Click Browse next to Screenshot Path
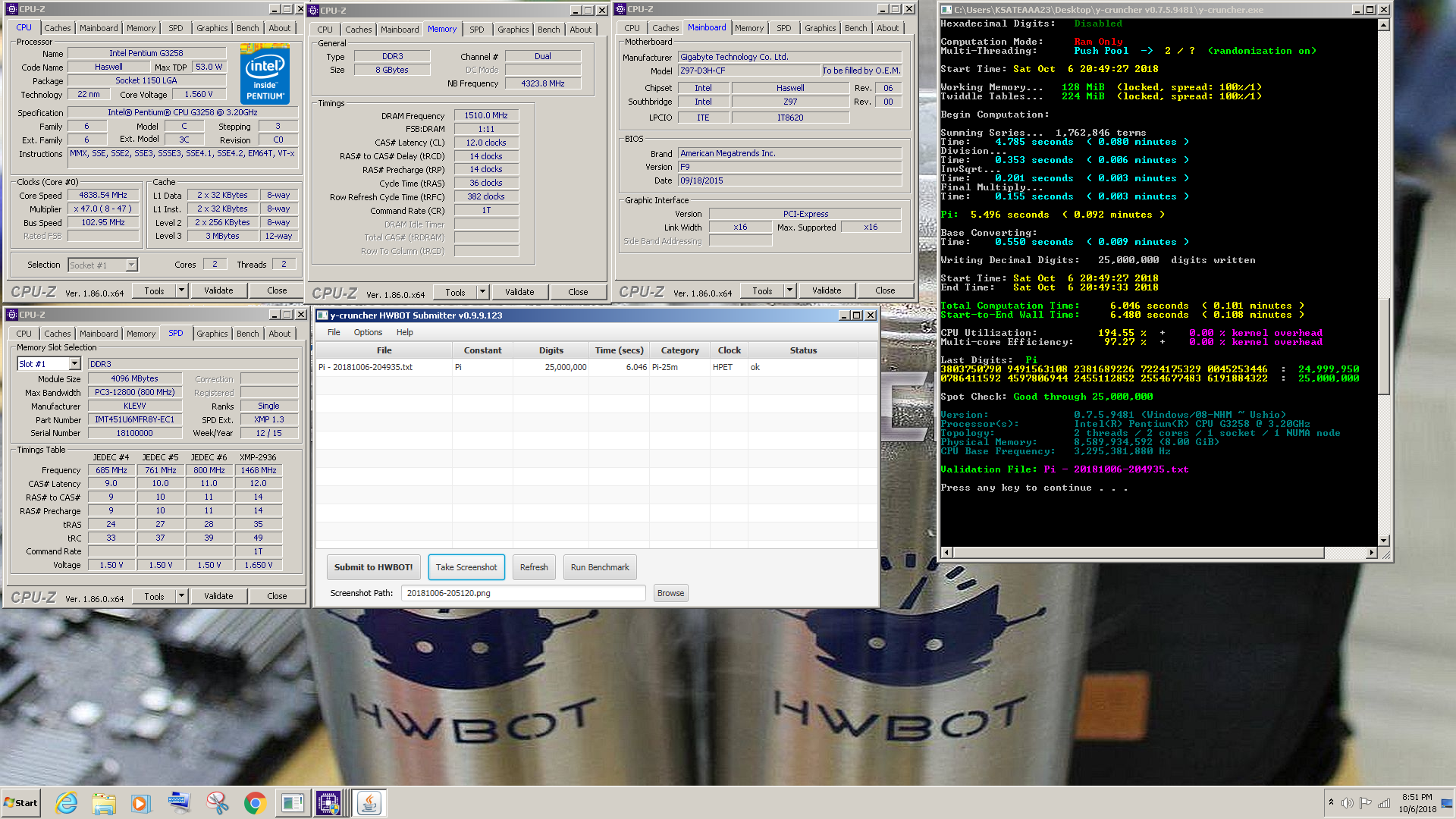The width and height of the screenshot is (1456, 819). (x=670, y=593)
